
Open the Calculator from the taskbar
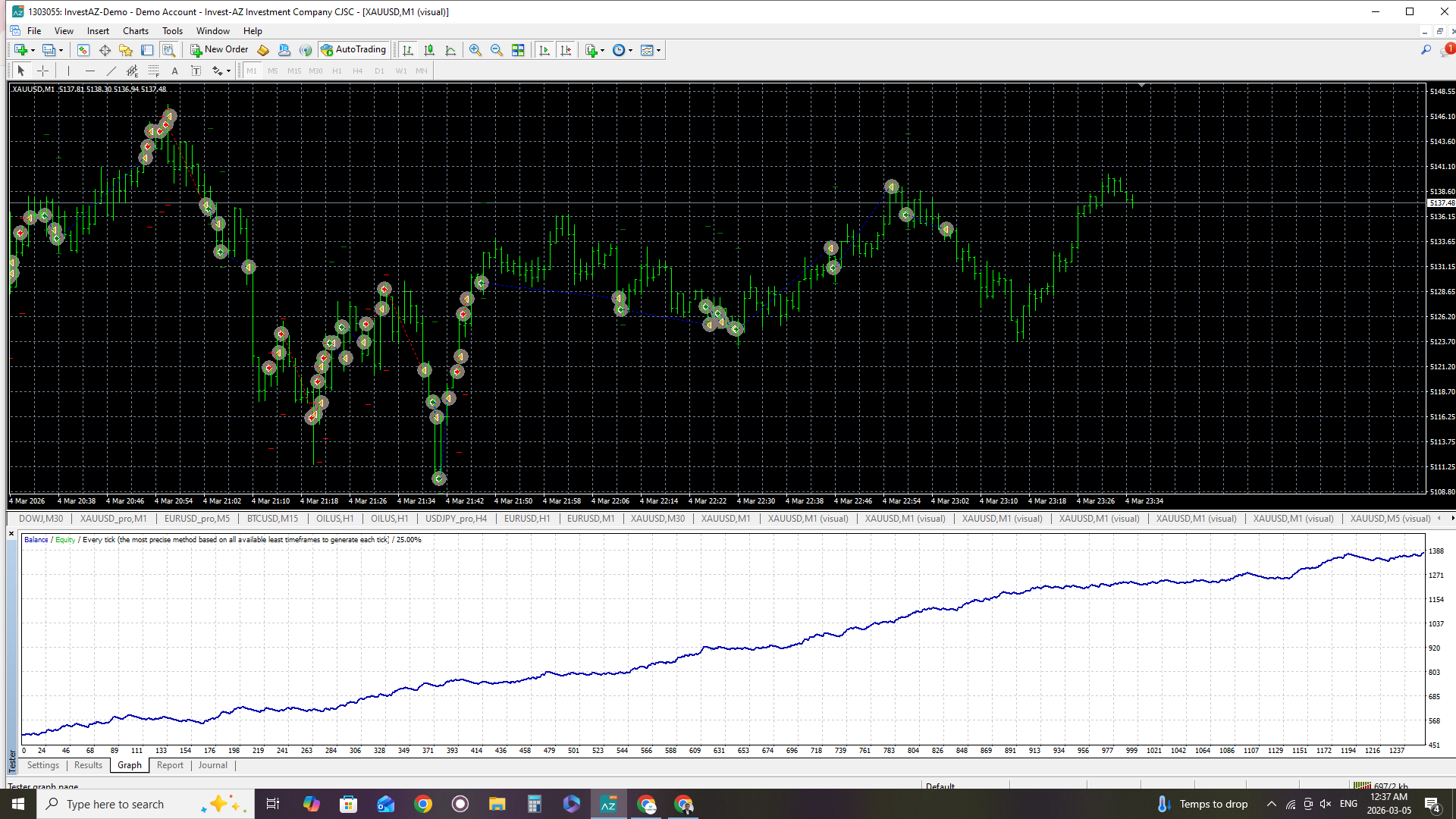click(x=535, y=804)
